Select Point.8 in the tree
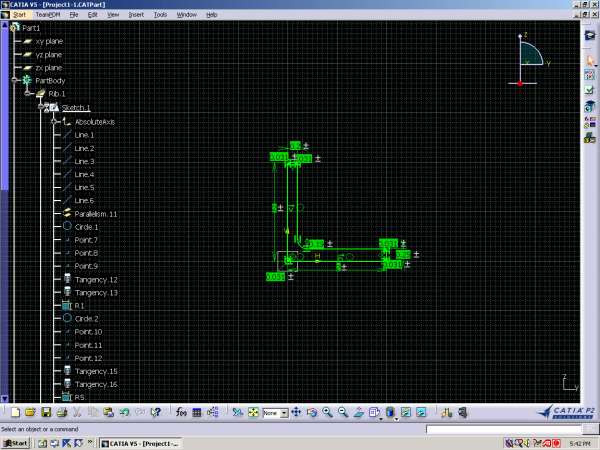Image resolution: width=600 pixels, height=450 pixels. point(86,253)
